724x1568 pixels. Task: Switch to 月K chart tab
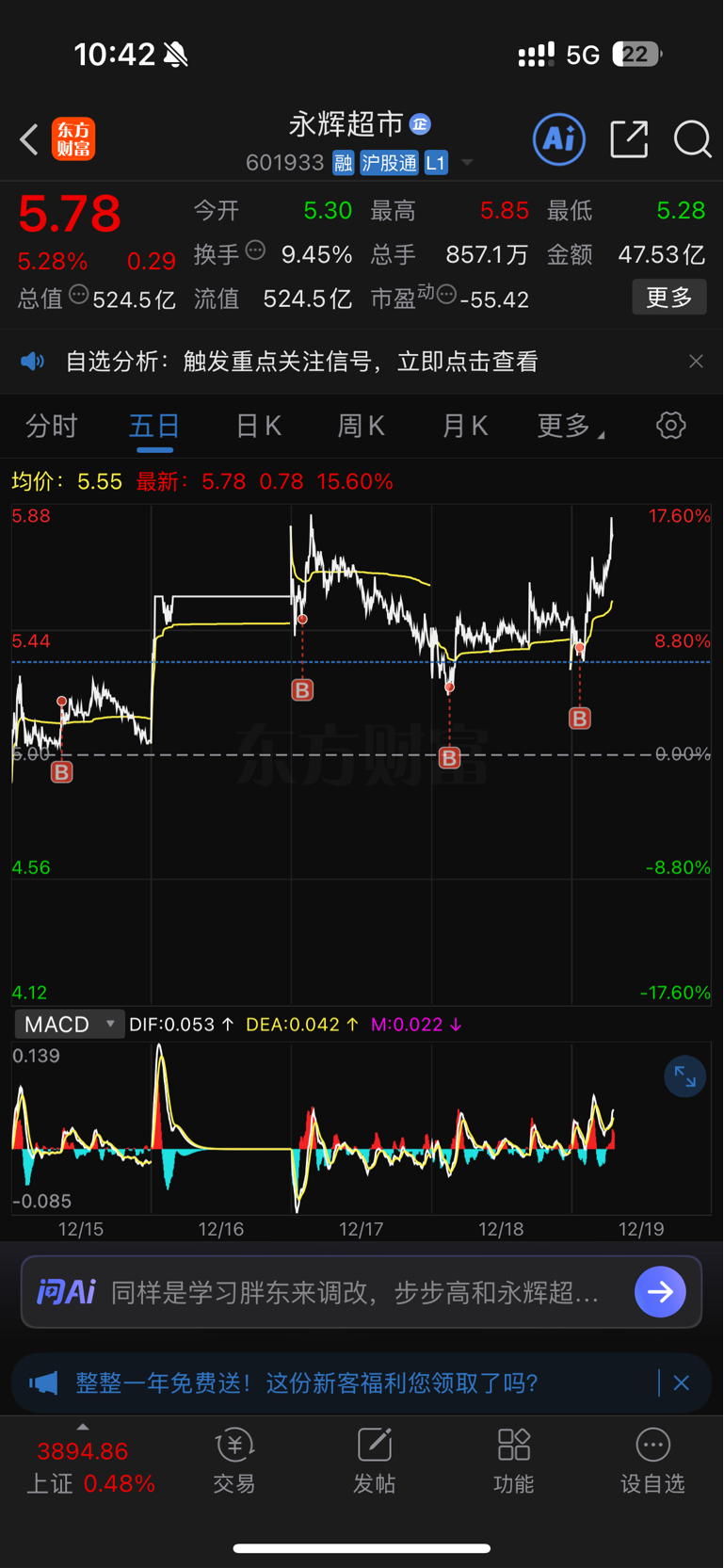(x=464, y=426)
